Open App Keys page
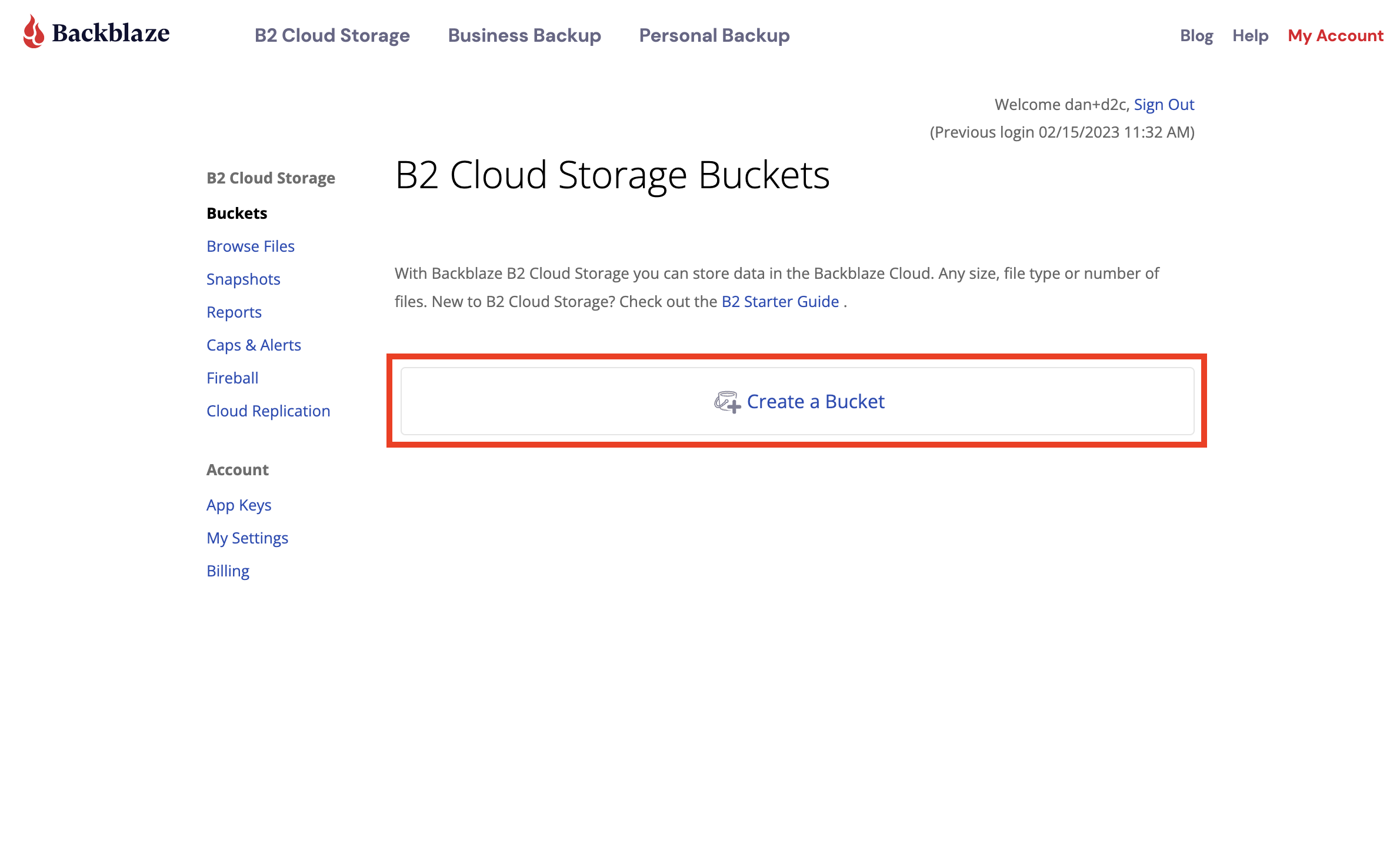Image resolution: width=1400 pixels, height=867 pixels. [239, 505]
